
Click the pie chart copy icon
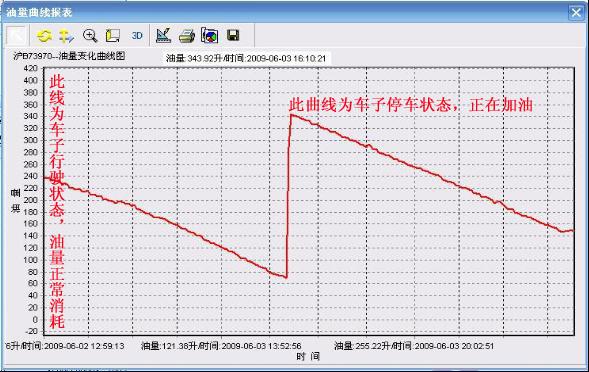[210, 36]
